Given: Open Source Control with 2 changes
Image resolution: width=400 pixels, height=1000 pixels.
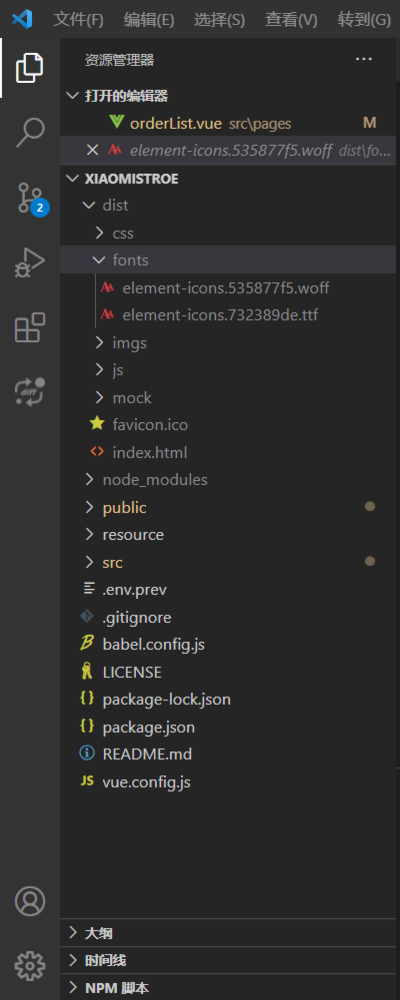Looking at the screenshot, I should pyautogui.click(x=29, y=198).
